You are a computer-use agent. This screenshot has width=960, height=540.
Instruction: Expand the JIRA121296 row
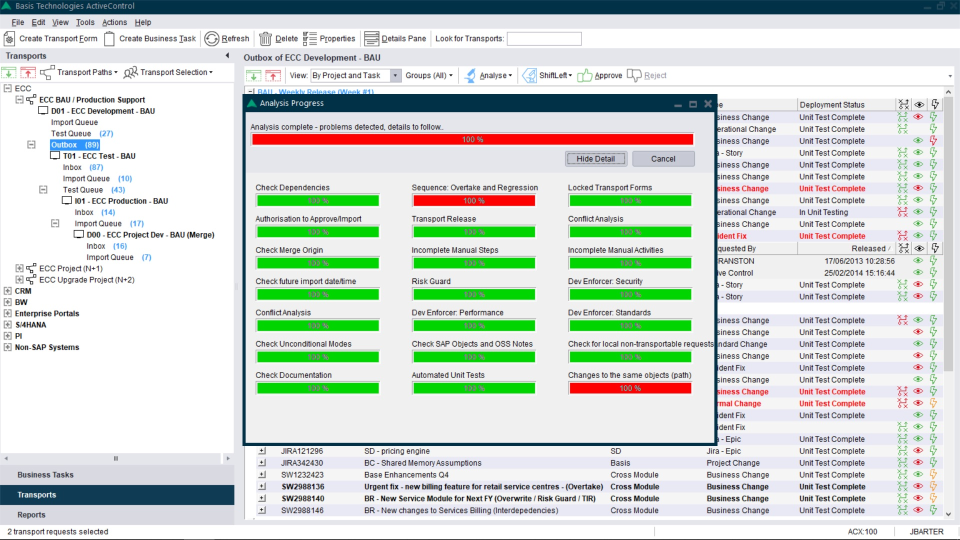(x=262, y=451)
